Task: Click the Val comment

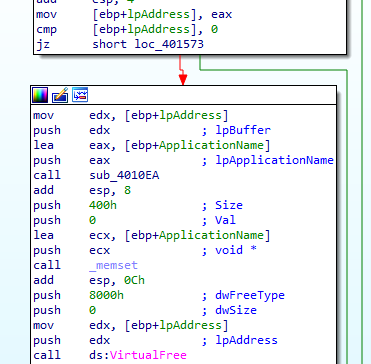Action: [x=225, y=220]
